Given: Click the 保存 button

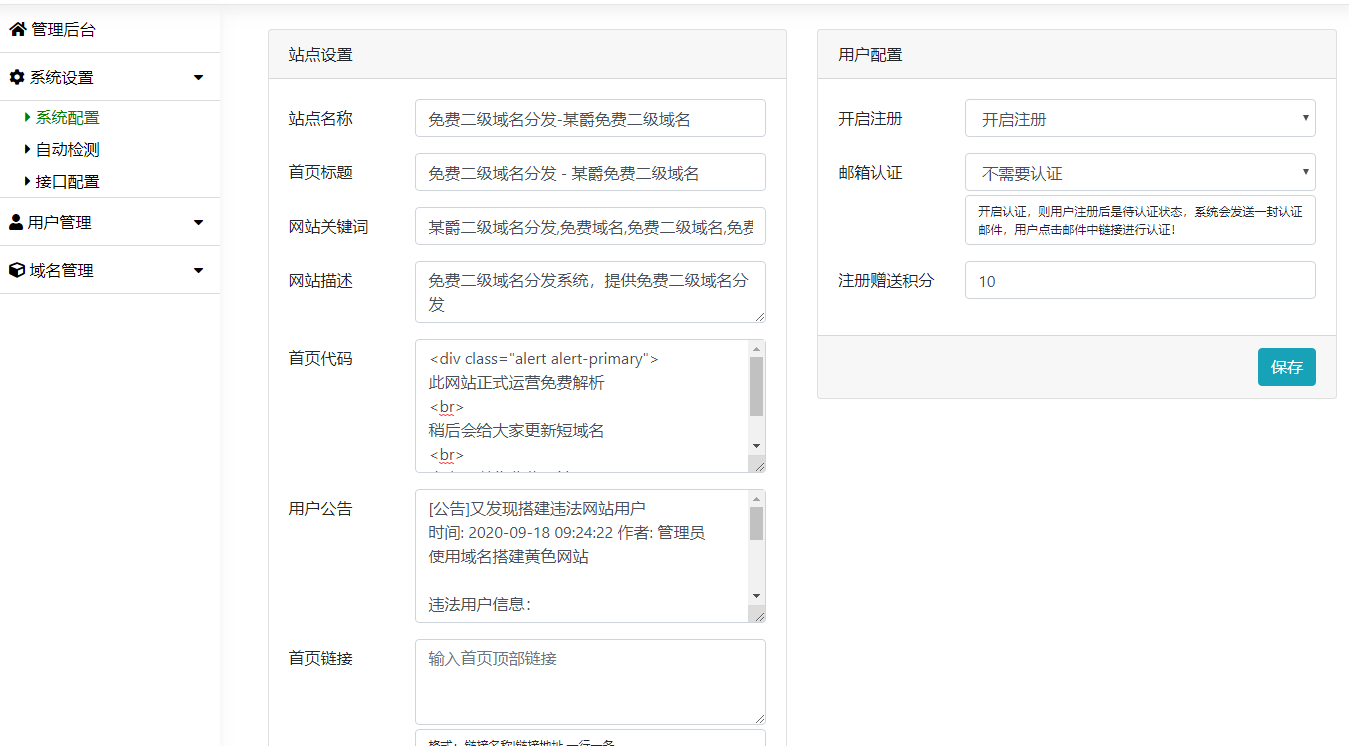Looking at the screenshot, I should click(x=1286, y=367).
